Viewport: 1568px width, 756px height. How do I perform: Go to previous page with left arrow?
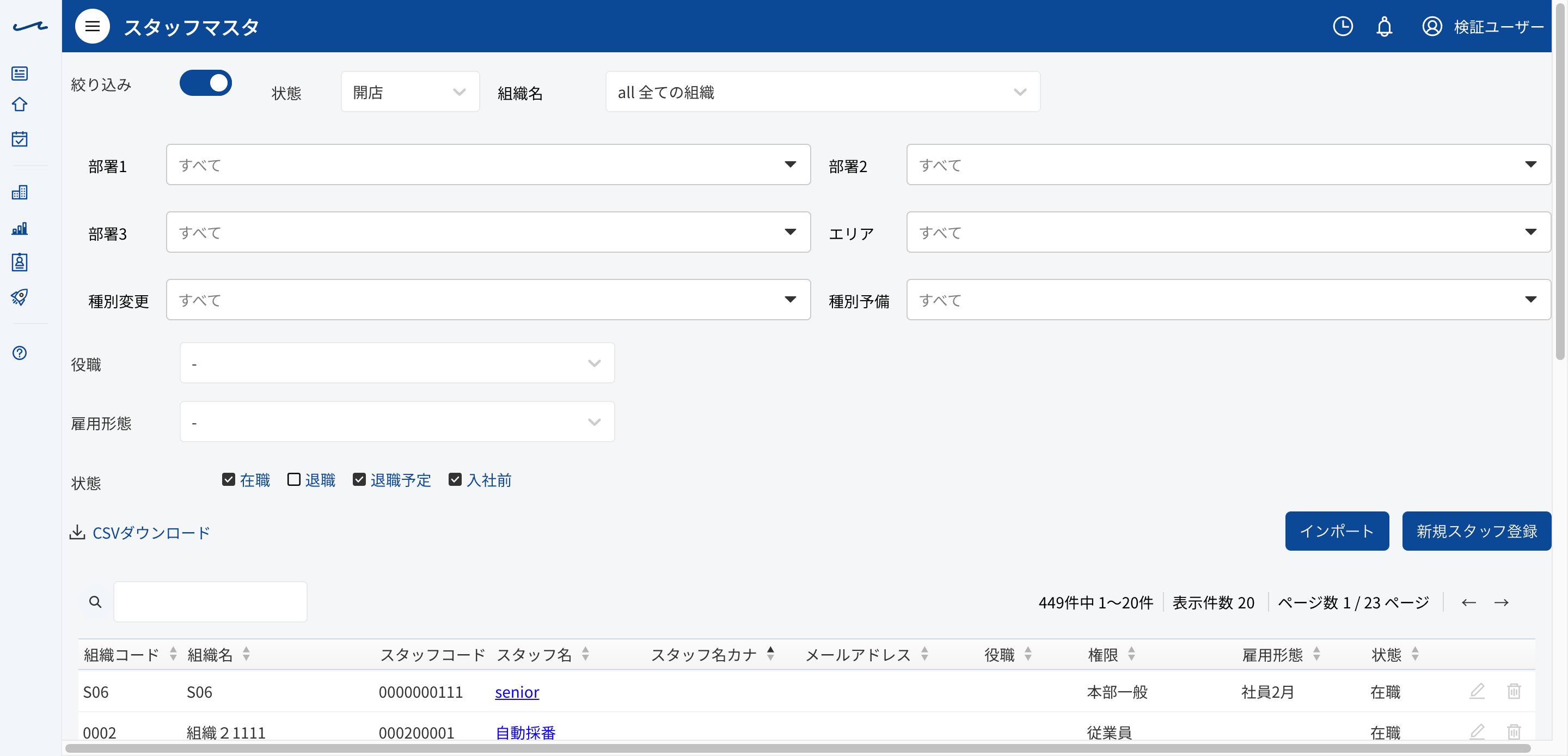(x=1468, y=602)
